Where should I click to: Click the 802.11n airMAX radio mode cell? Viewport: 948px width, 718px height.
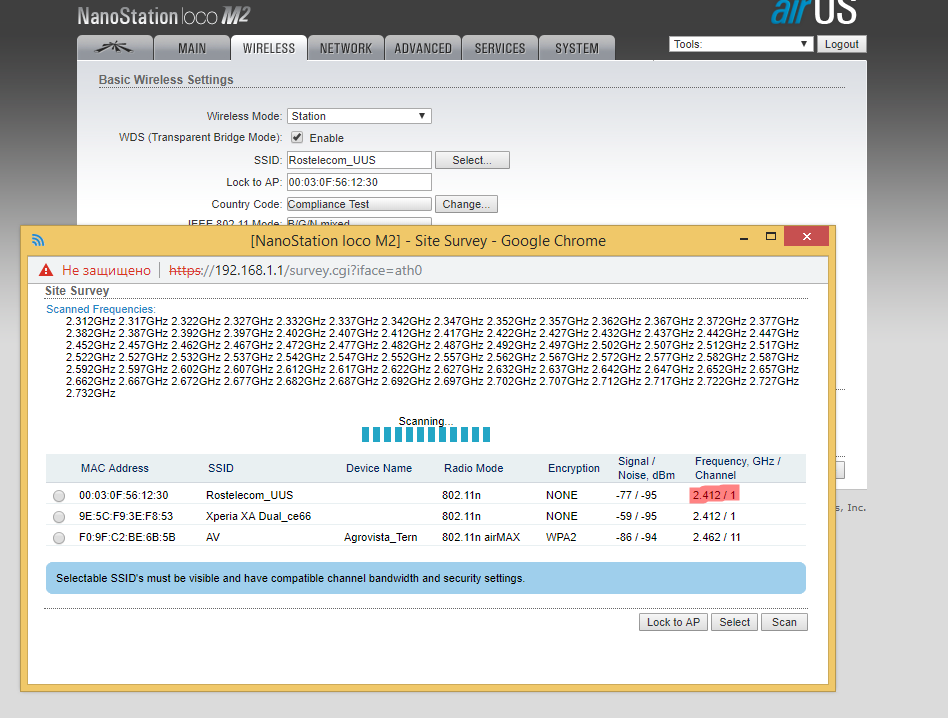pos(481,537)
